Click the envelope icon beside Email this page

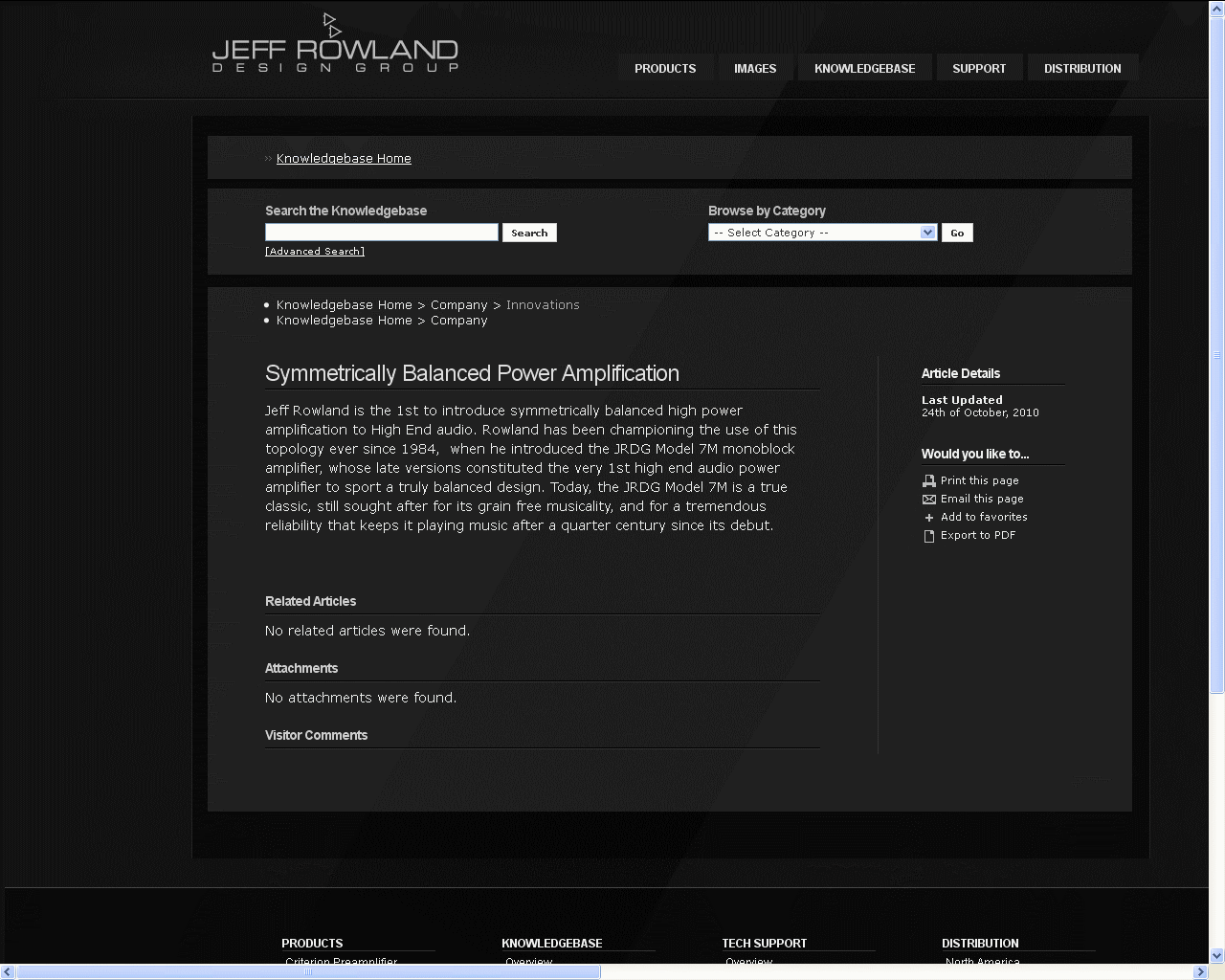coord(928,499)
